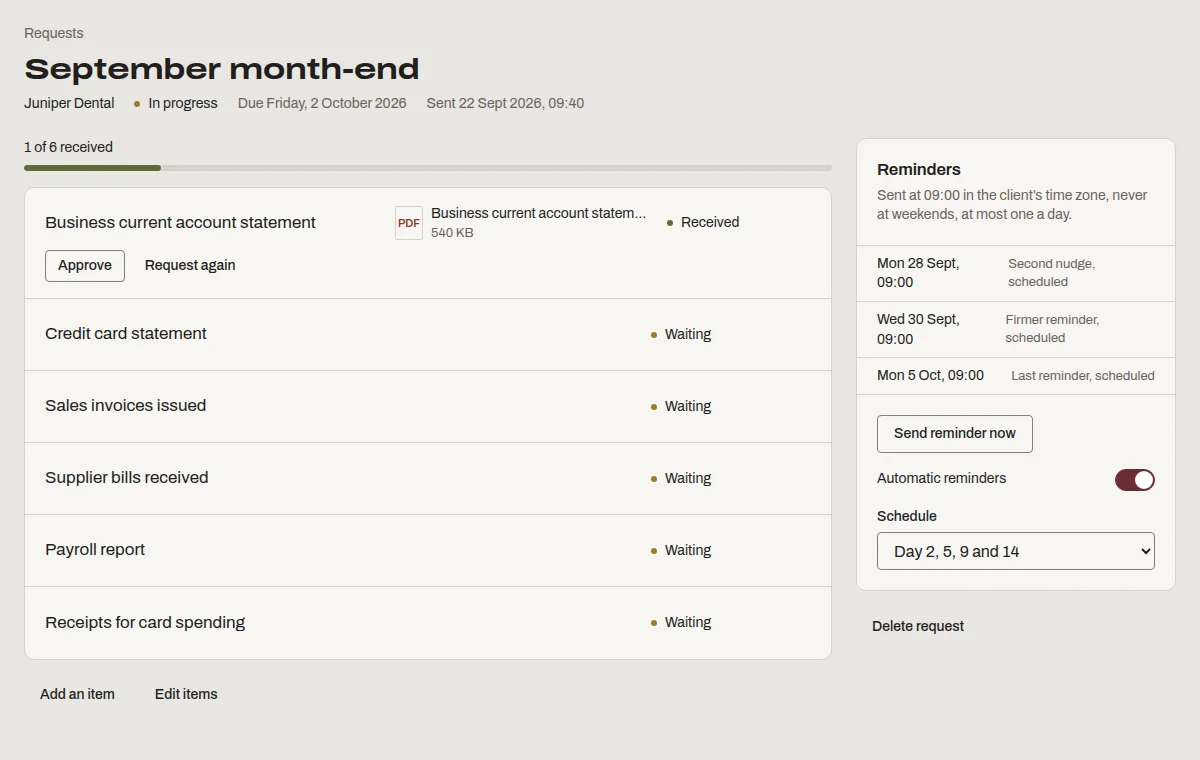
Task: Open the attached statement file name
Action: [539, 213]
